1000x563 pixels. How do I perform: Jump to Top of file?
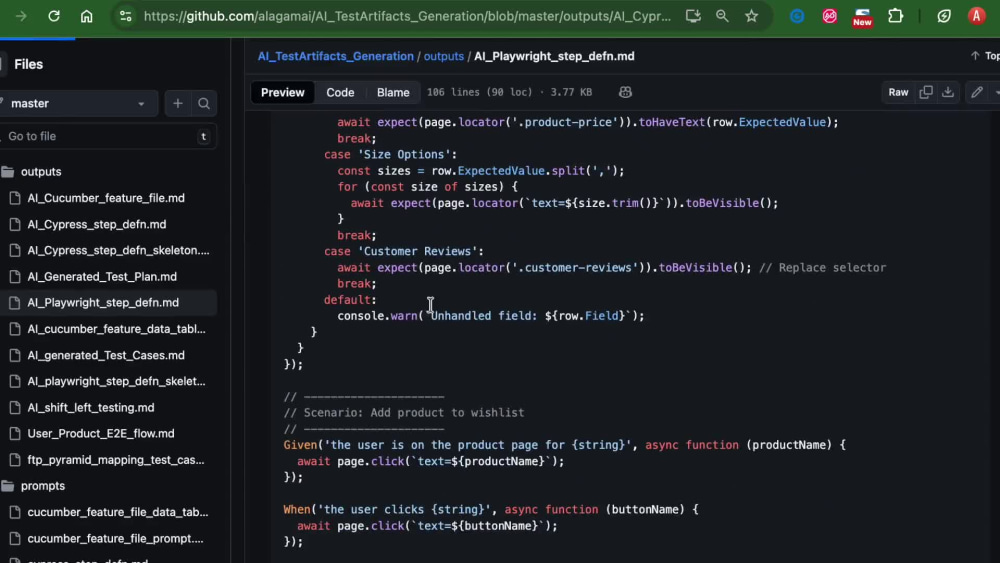point(985,56)
